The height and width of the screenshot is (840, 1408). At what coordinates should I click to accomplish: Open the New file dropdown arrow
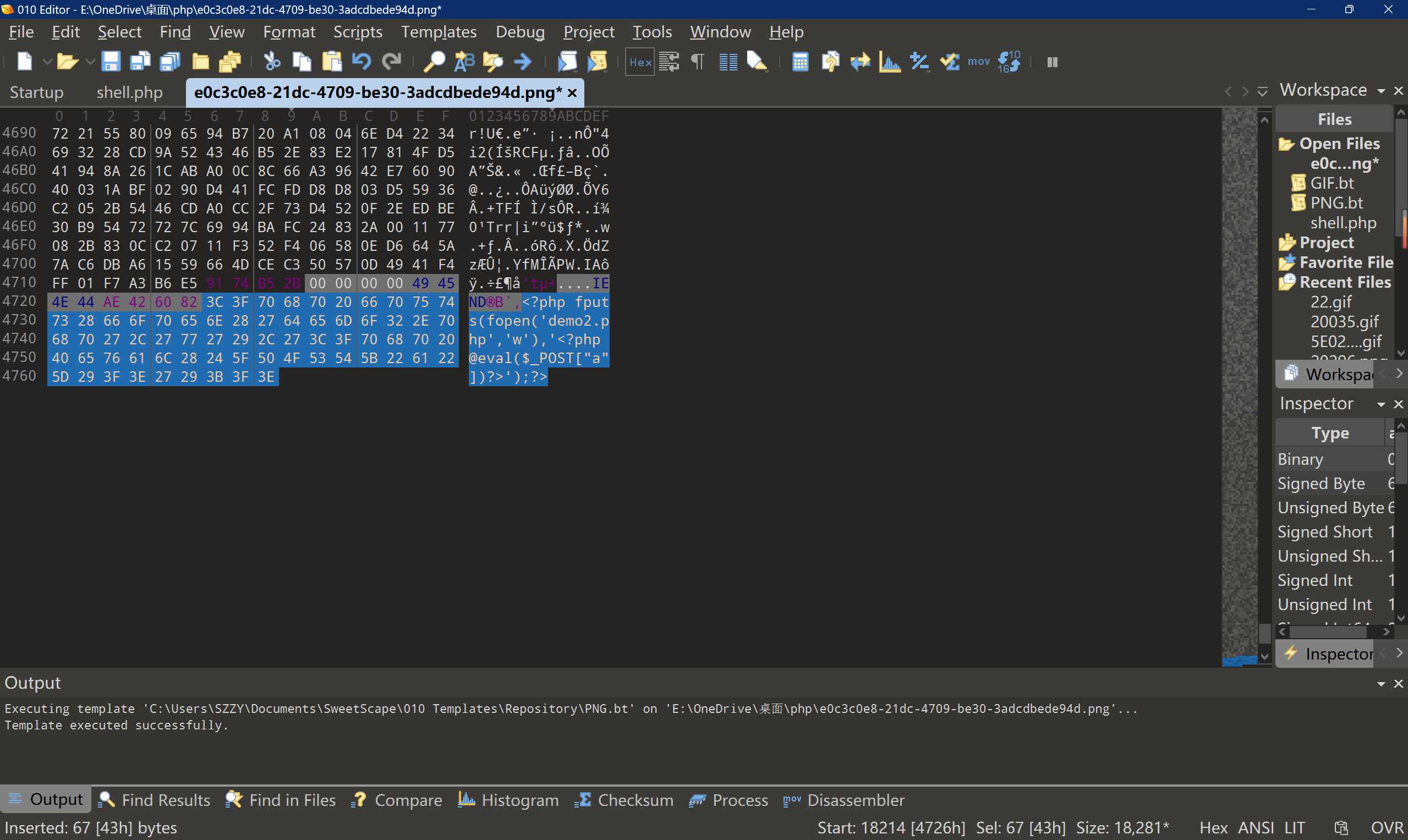pos(47,62)
